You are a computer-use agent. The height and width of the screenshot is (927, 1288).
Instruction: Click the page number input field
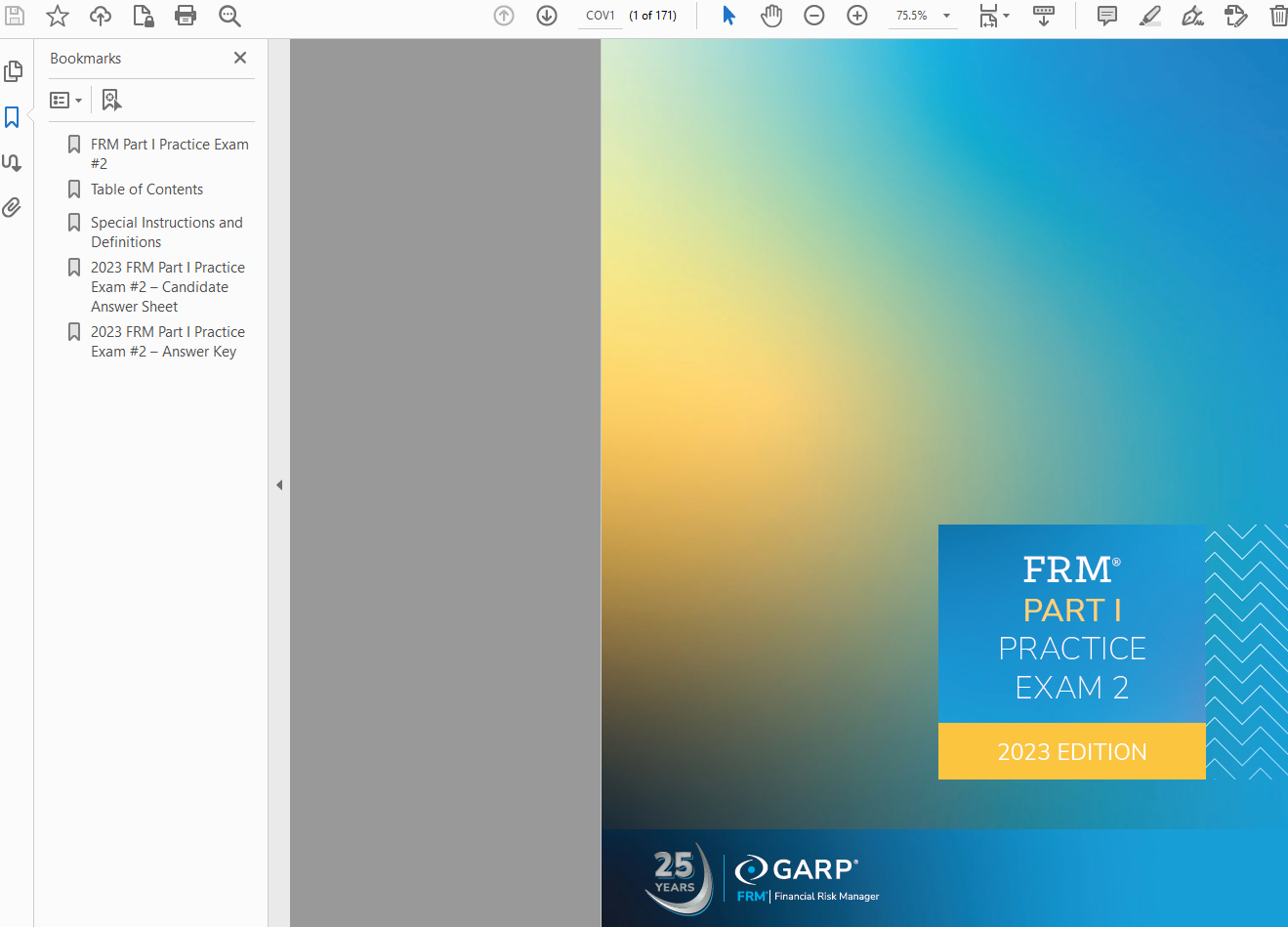pos(600,16)
